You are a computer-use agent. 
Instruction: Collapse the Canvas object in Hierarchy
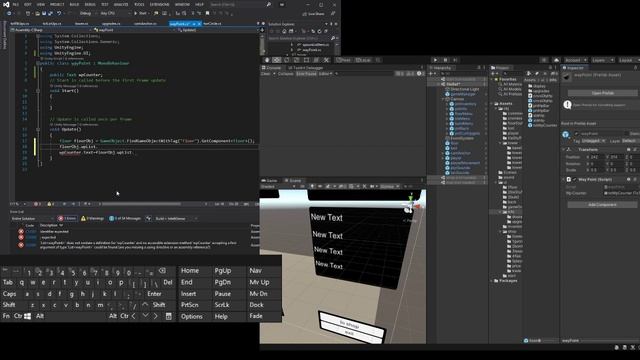point(443,99)
